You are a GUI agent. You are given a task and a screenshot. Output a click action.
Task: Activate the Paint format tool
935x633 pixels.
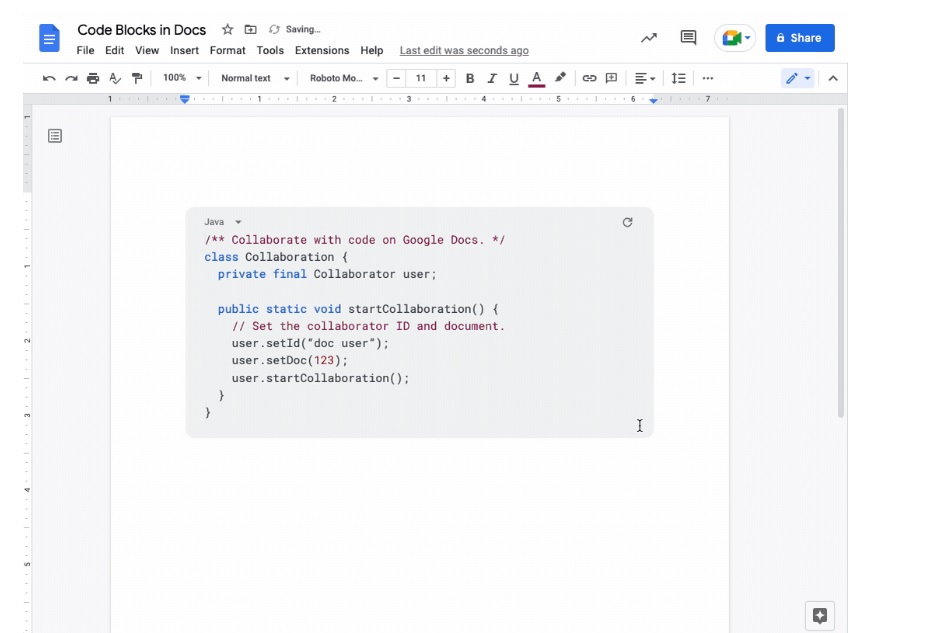click(137, 78)
